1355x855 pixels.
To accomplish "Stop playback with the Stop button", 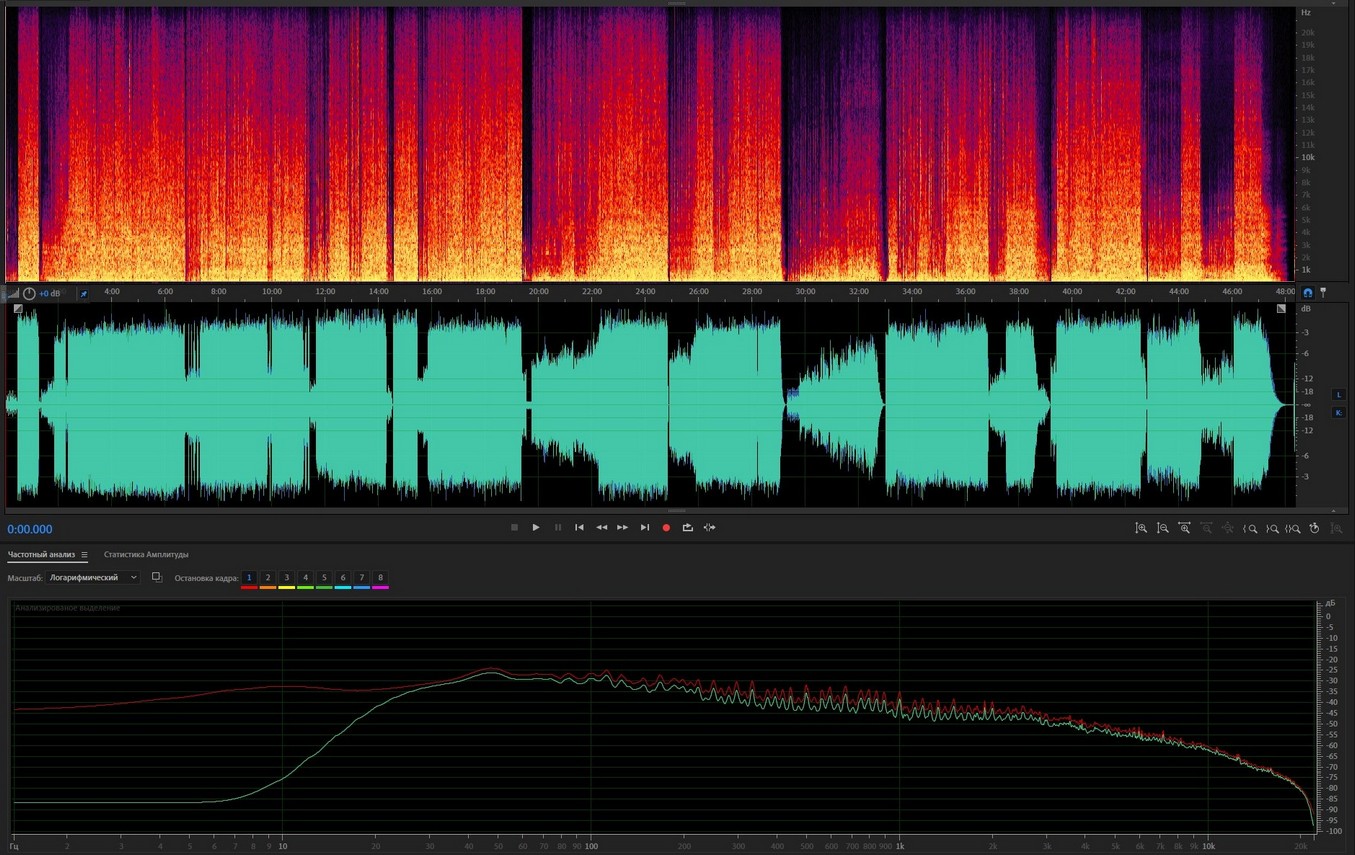I will click(x=514, y=527).
